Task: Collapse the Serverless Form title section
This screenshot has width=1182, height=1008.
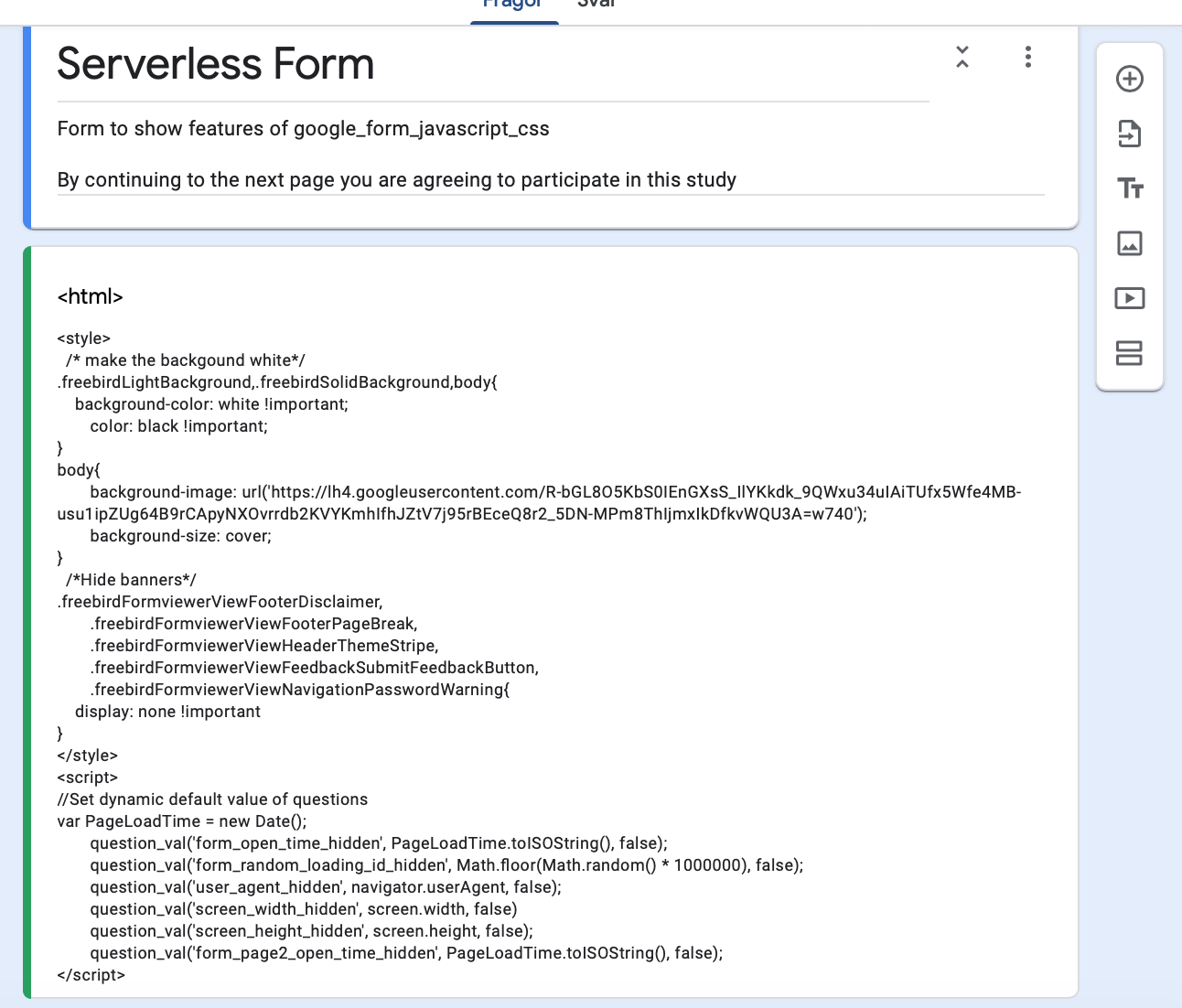Action: [x=962, y=57]
